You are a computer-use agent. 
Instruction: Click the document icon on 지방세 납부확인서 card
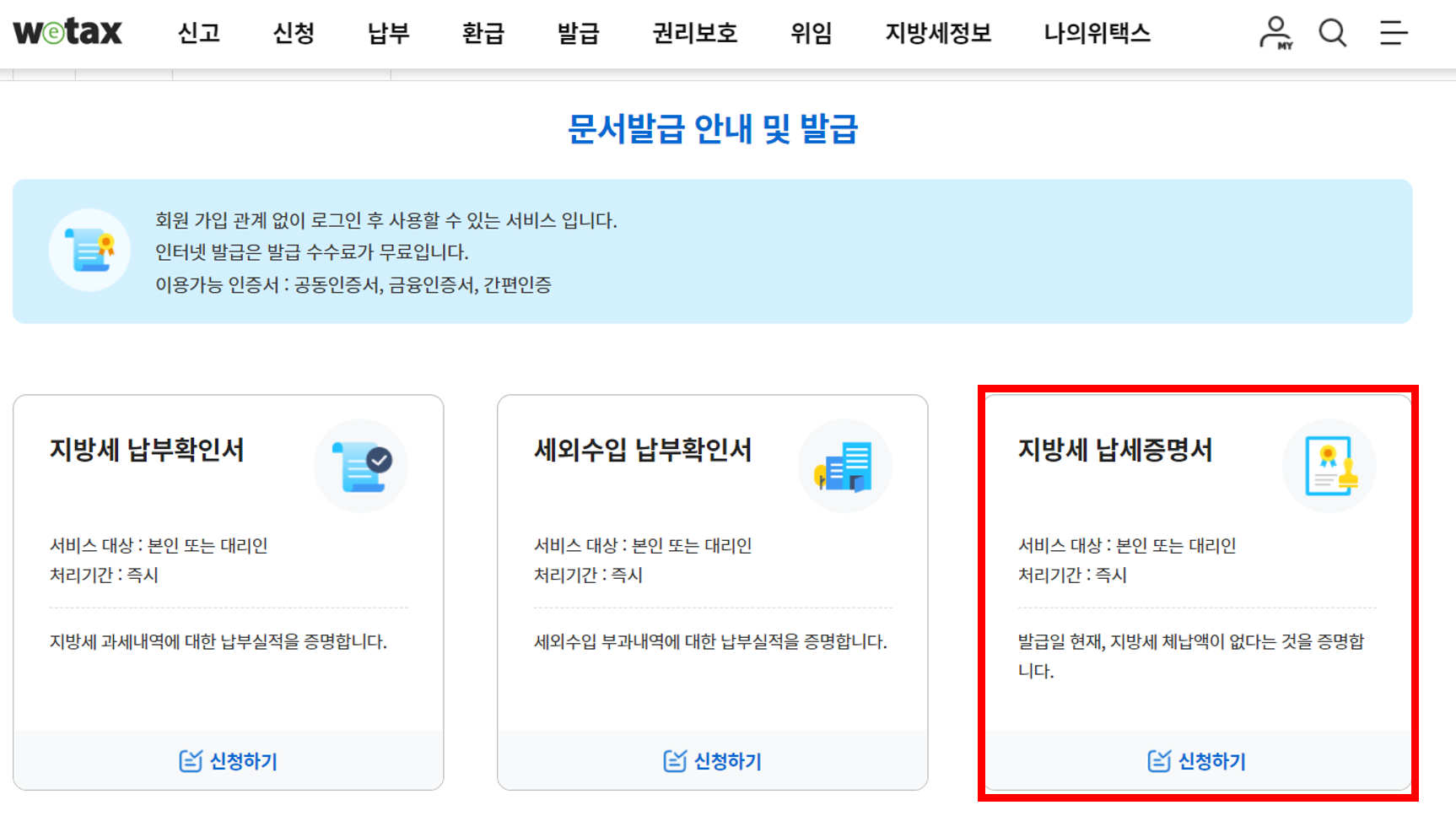[361, 466]
